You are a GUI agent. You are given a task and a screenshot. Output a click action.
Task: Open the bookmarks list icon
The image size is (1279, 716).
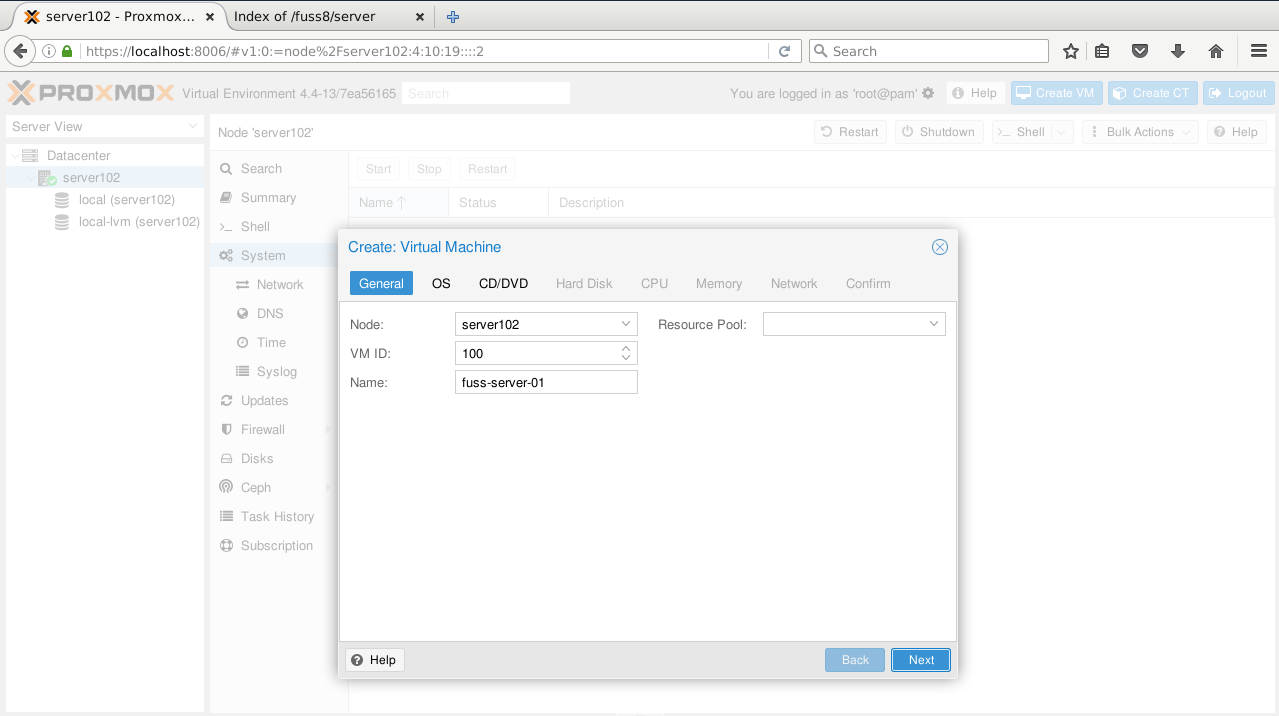(1102, 51)
